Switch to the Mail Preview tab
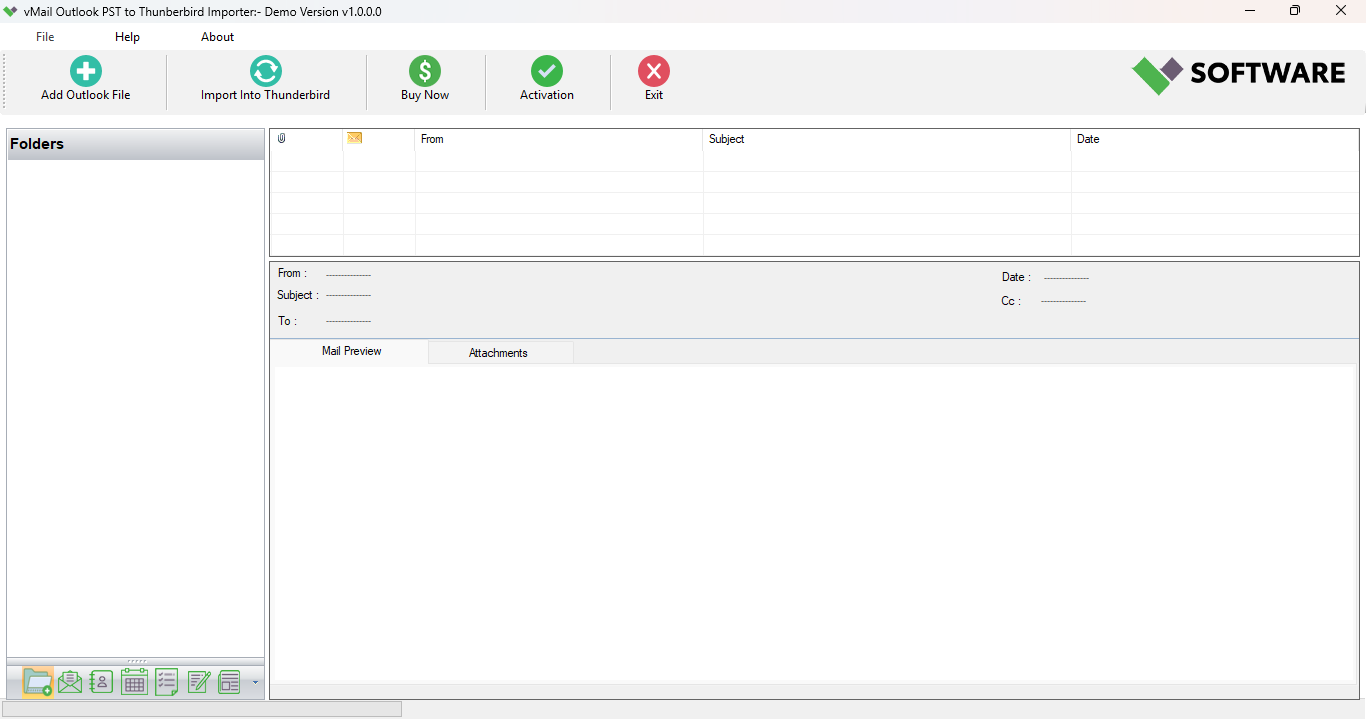This screenshot has width=1366, height=720. click(351, 351)
